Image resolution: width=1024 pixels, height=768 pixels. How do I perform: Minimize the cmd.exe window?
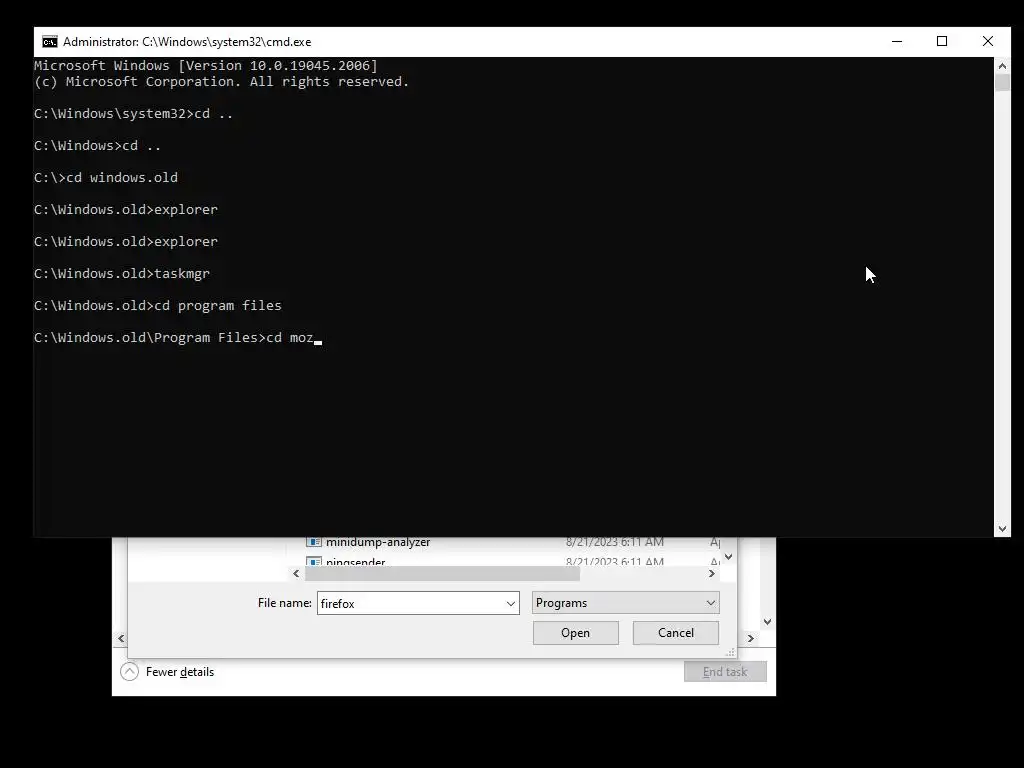point(897,42)
